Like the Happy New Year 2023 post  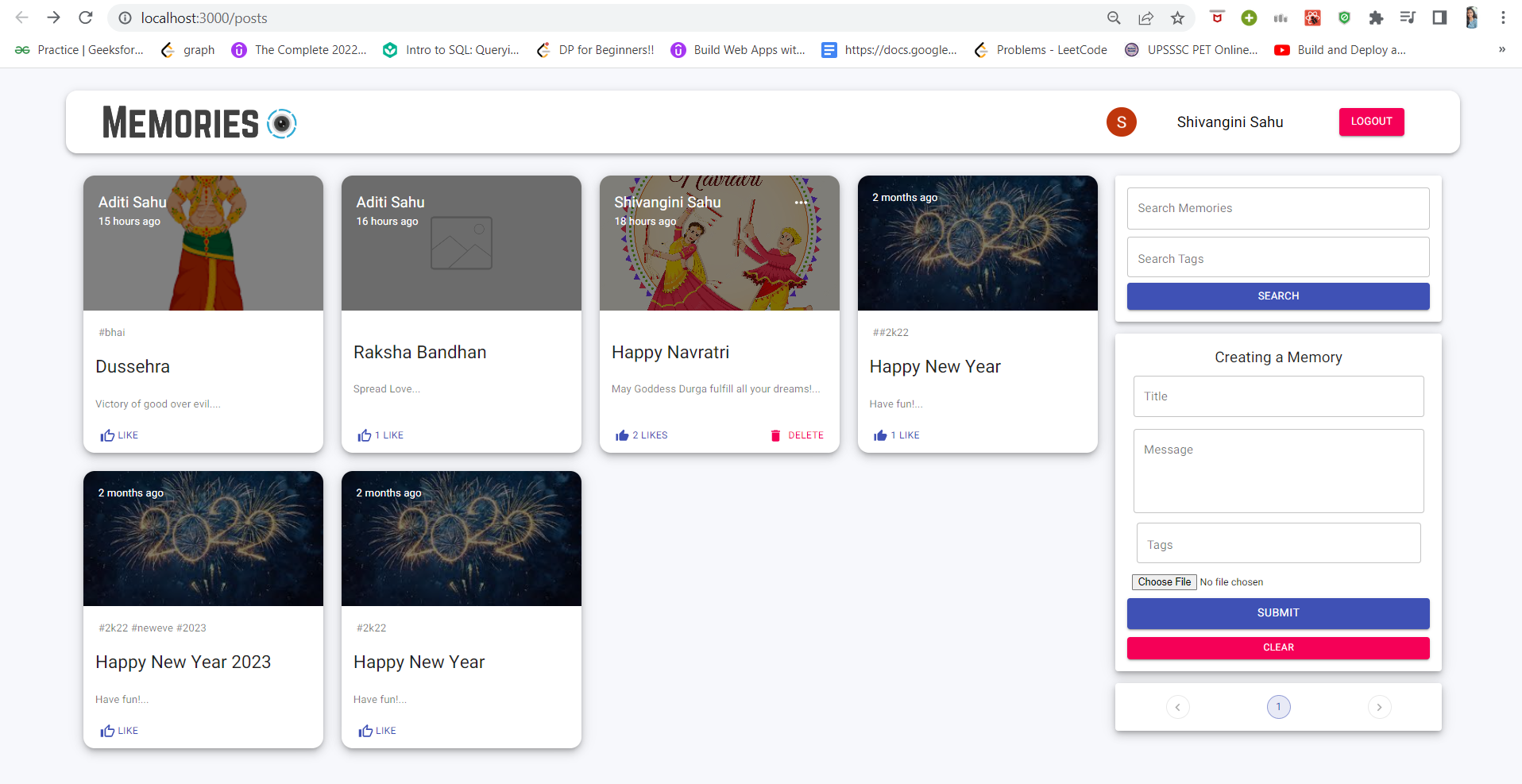click(119, 731)
